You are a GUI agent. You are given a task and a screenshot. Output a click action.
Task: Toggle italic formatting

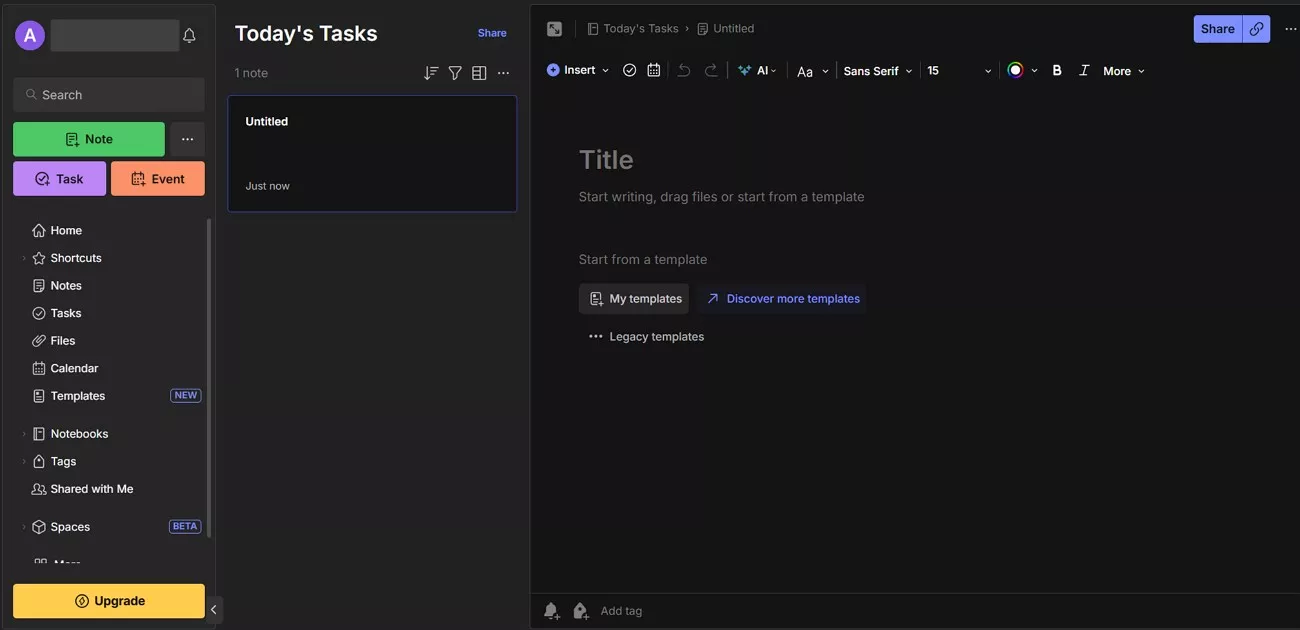[1084, 71]
